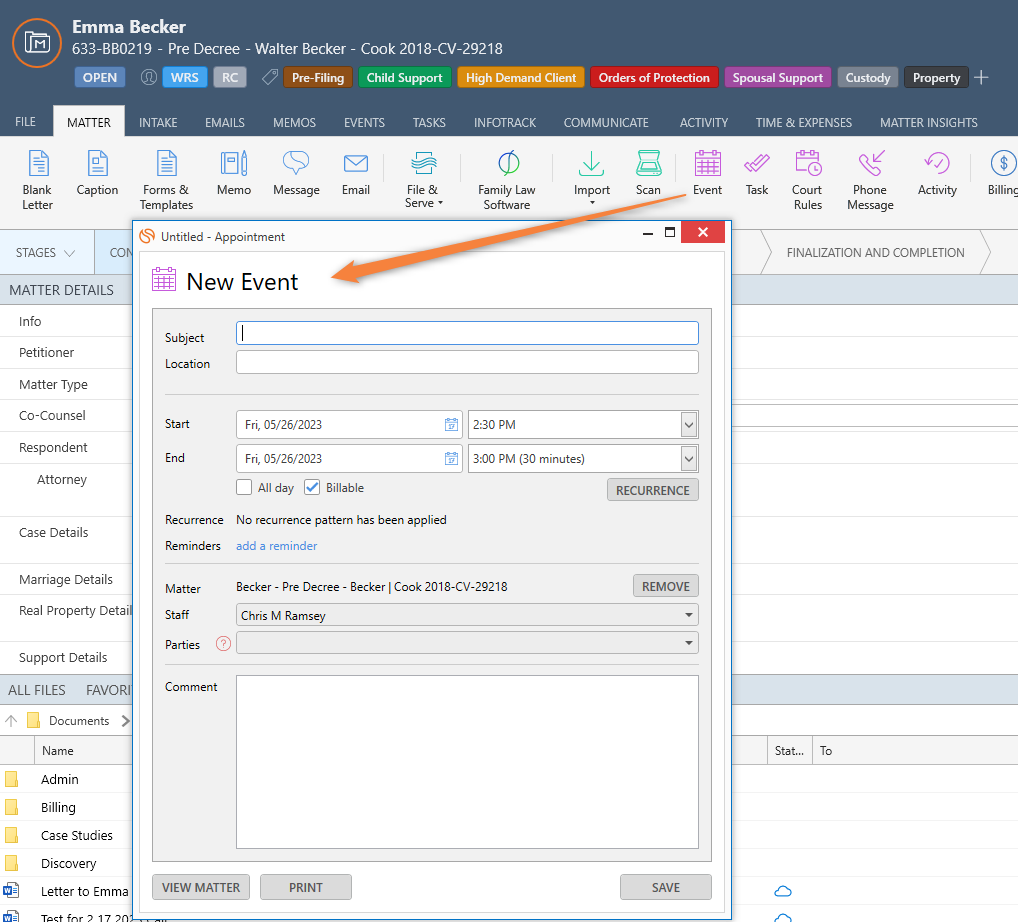
Task: Select the High Demand Client orange tag
Action: click(521, 77)
